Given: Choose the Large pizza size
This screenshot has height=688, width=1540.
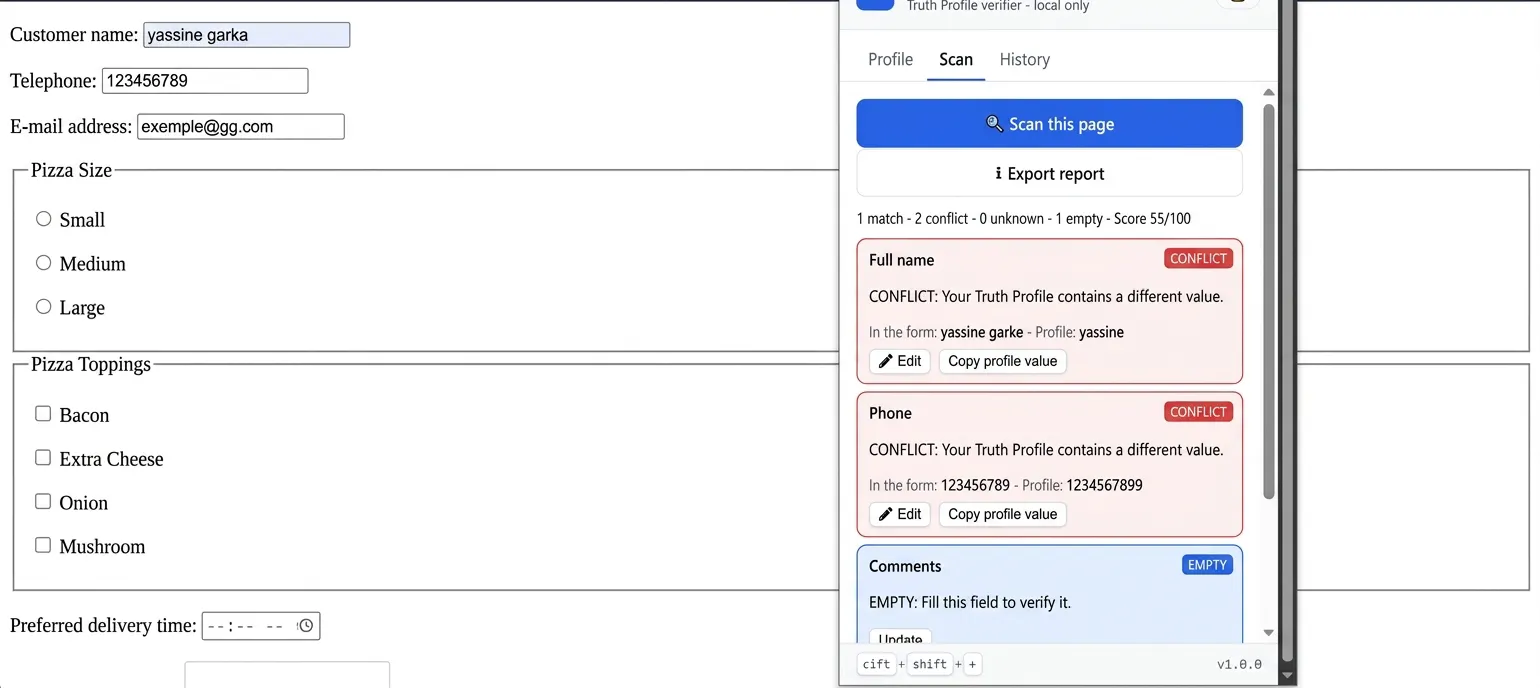Looking at the screenshot, I should point(43,307).
